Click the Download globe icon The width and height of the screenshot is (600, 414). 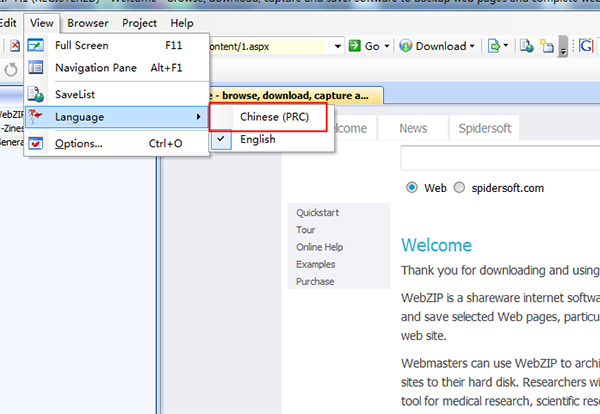[407, 46]
